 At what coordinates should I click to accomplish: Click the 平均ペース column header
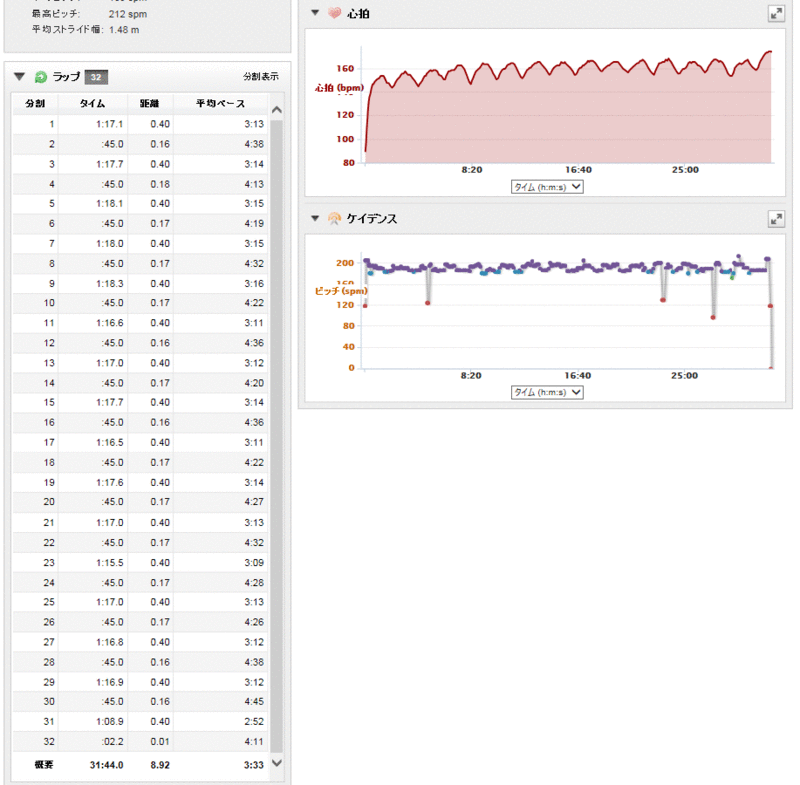pyautogui.click(x=219, y=103)
